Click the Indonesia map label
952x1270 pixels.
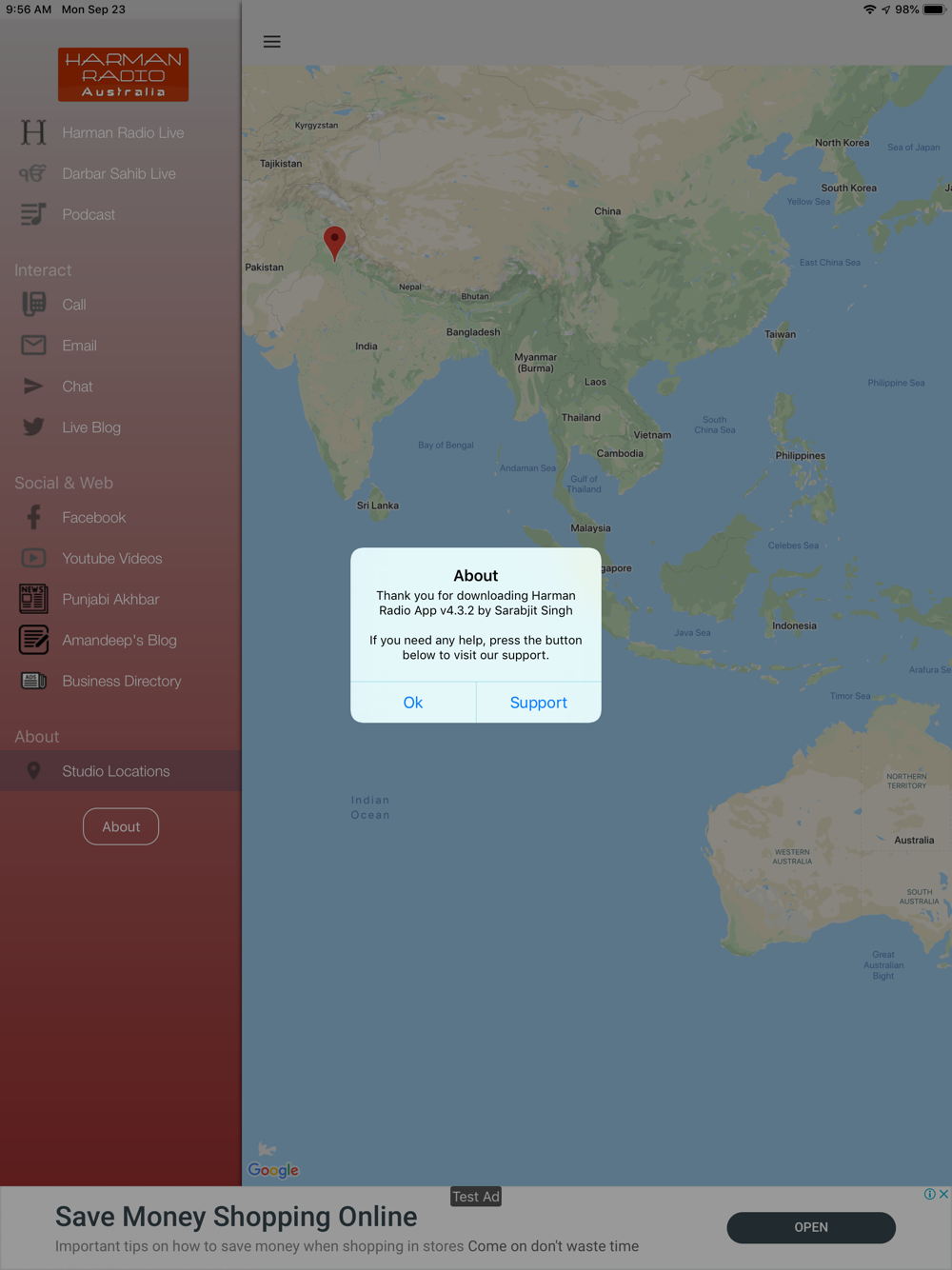[x=794, y=625]
